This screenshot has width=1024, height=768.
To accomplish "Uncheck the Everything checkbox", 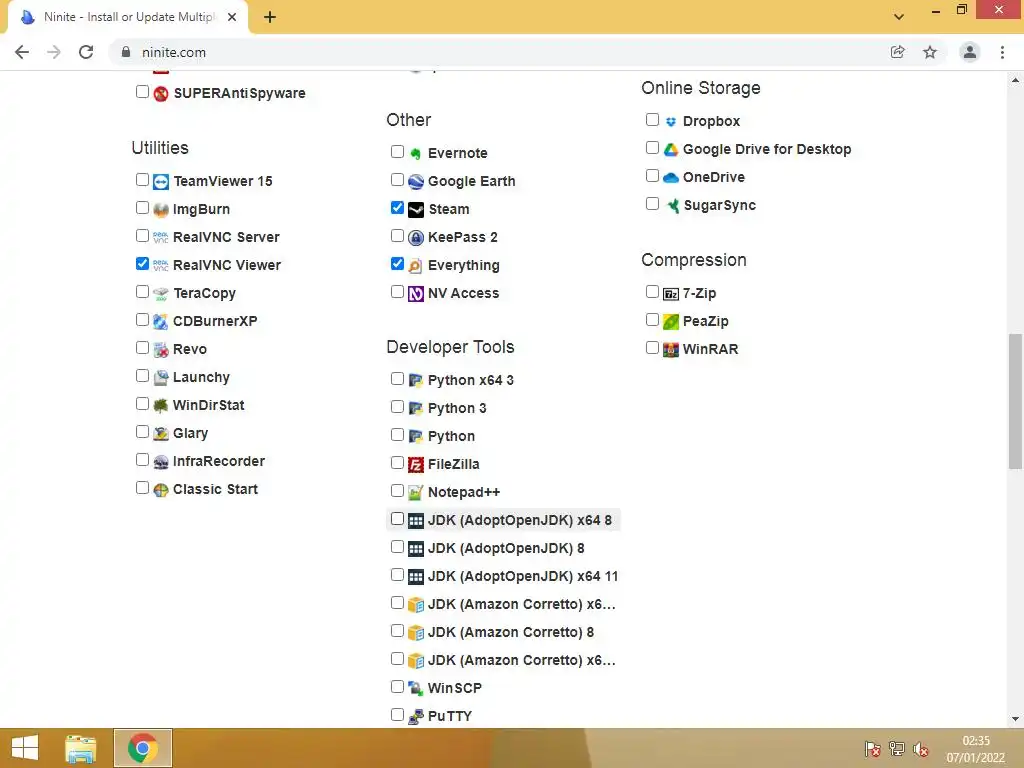I will tap(397, 264).
